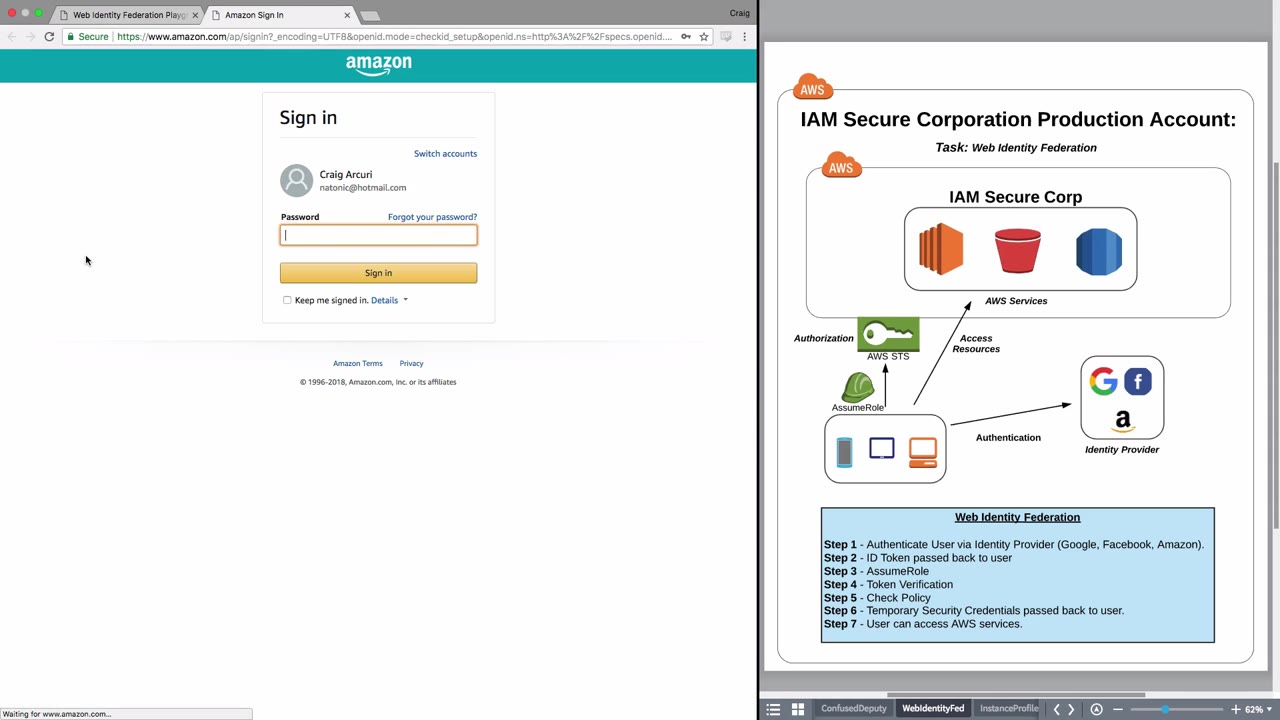The height and width of the screenshot is (720, 1280).
Task: Switch to the InstanceProfile page tab
Action: click(x=1008, y=709)
